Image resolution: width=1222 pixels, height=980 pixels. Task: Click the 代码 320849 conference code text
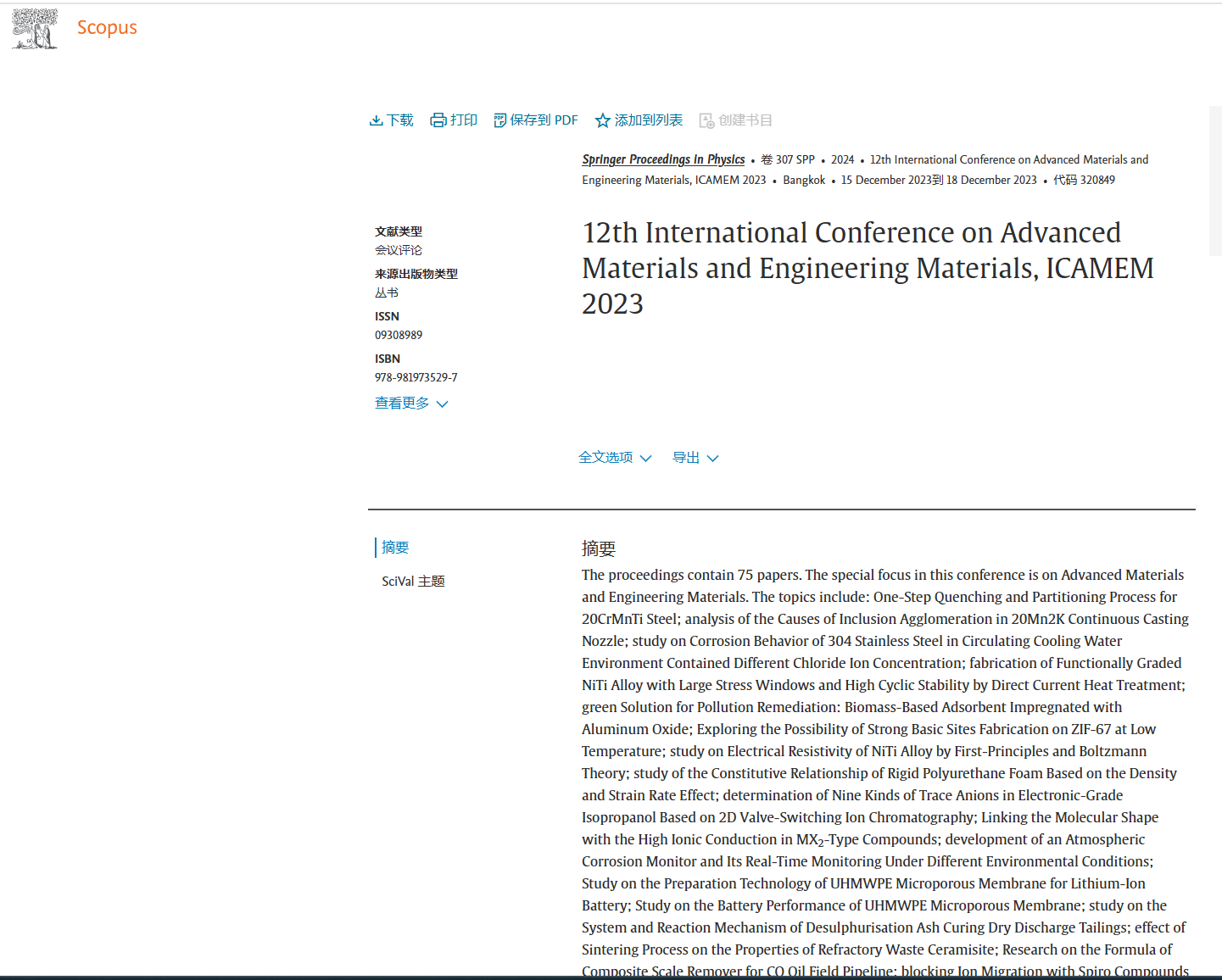(1085, 180)
